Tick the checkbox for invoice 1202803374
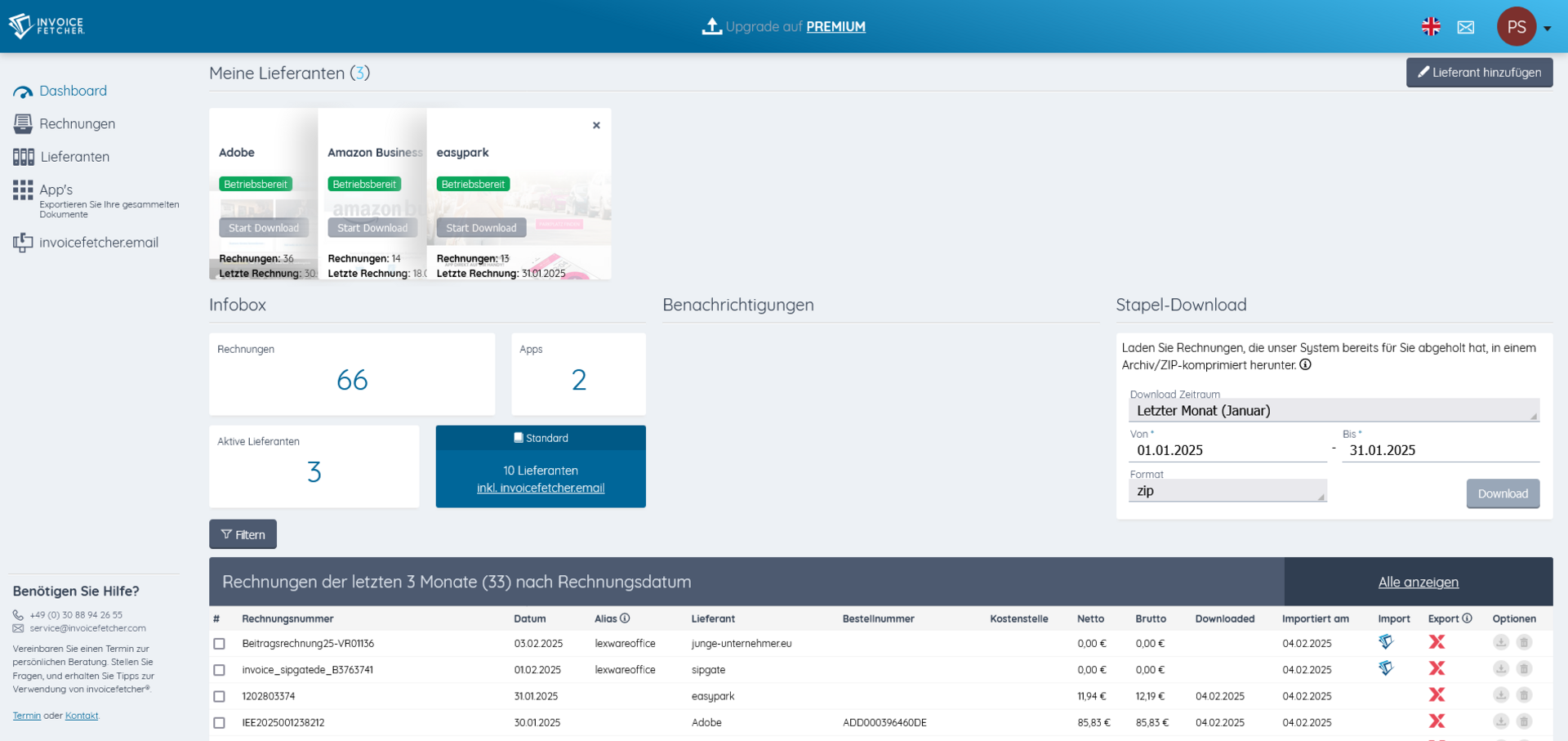Image resolution: width=1568 pixels, height=741 pixels. (x=219, y=697)
